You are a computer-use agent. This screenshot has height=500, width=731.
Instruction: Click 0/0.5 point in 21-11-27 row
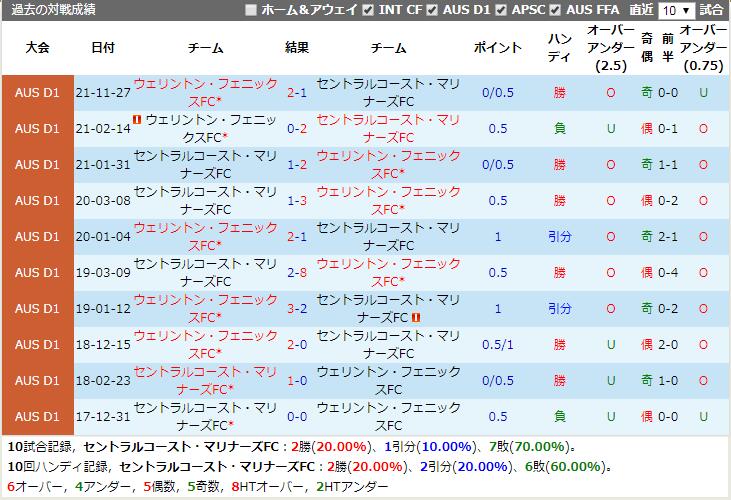tap(498, 93)
